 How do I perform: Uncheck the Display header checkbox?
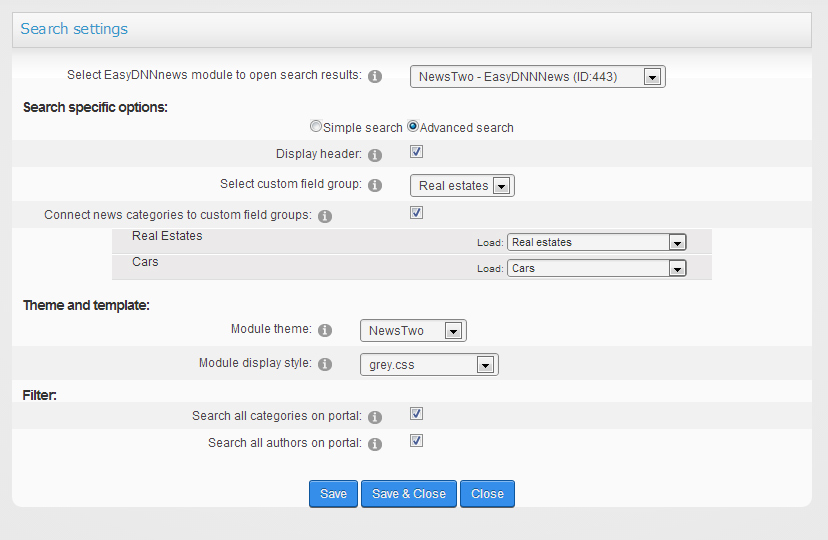pos(416,152)
